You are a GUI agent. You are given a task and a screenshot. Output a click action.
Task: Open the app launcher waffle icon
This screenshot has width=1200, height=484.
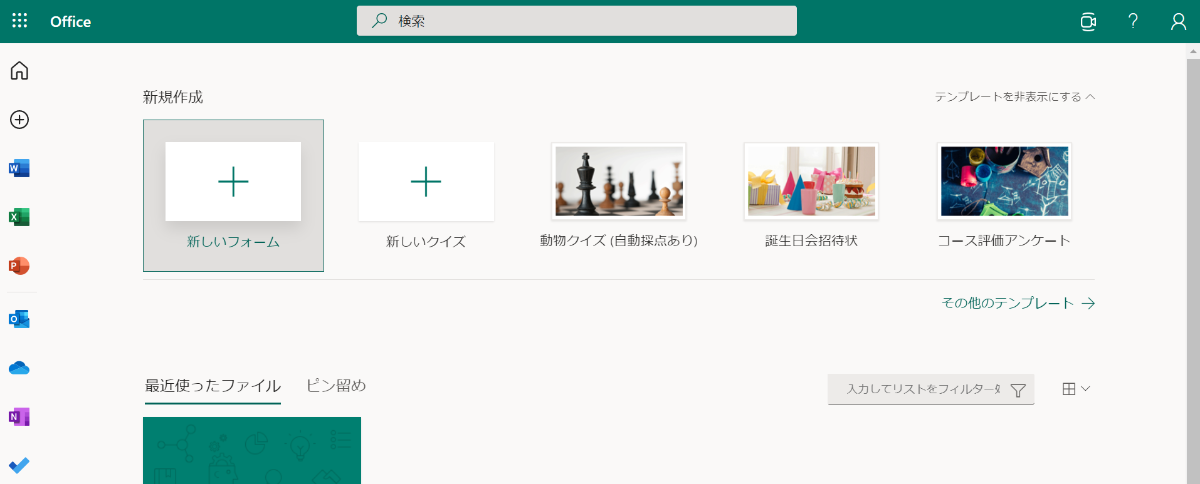(x=20, y=21)
